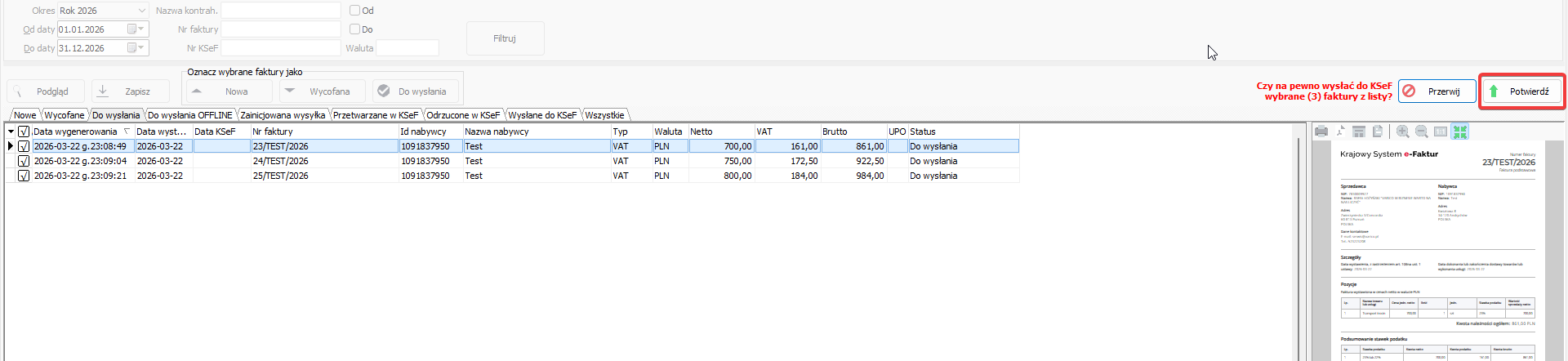Viewport: 1568px width, 361px height.
Task: Set preview zoom to 1:1
Action: 1441,131
